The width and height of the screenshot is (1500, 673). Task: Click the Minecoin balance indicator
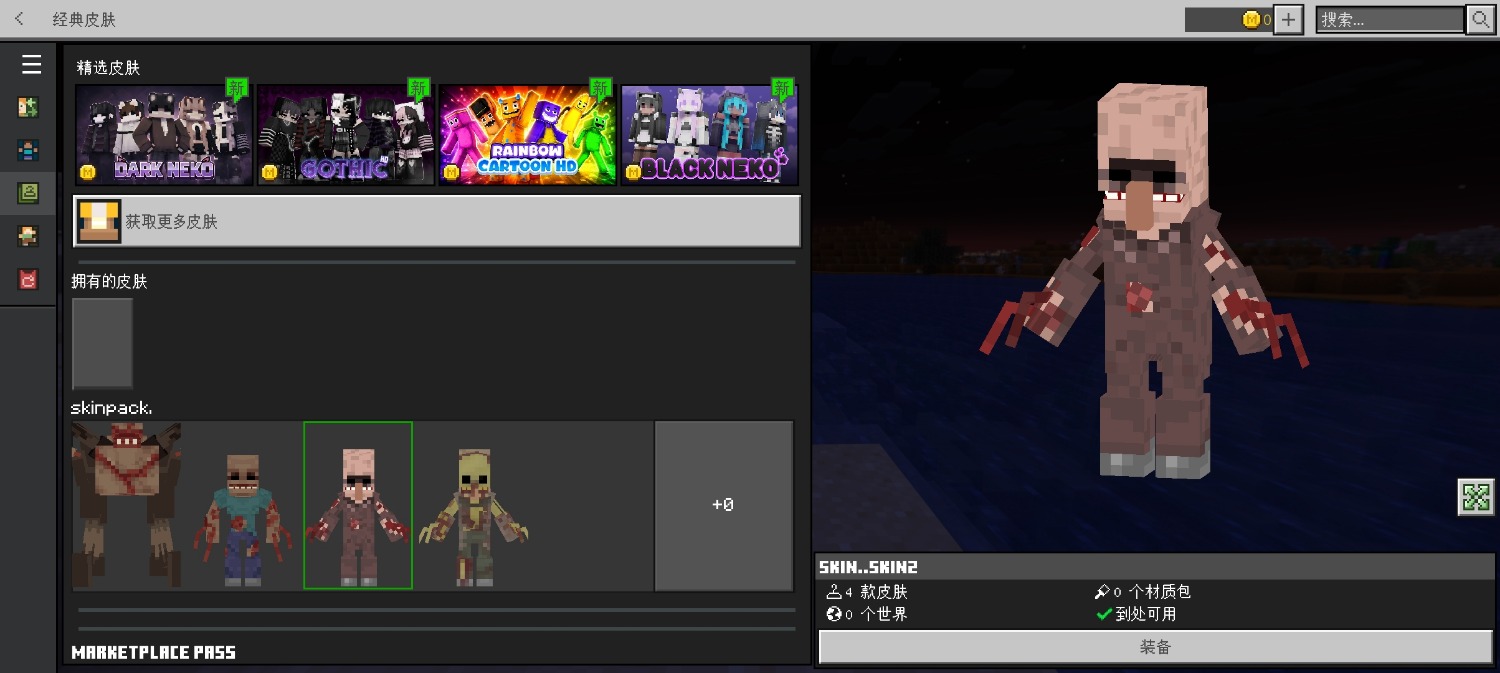(x=1229, y=20)
